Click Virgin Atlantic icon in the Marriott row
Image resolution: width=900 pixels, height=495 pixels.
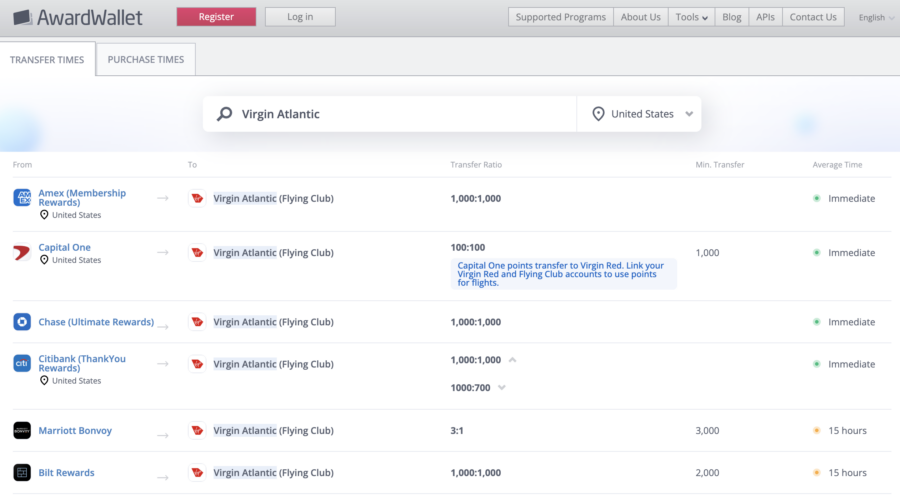coord(197,430)
